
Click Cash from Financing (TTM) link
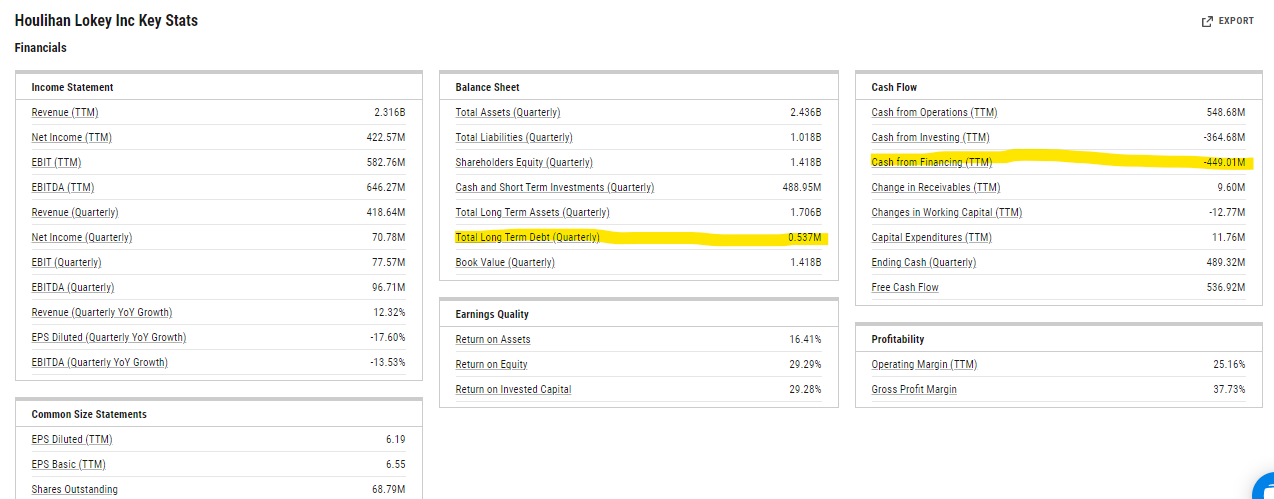tap(931, 162)
